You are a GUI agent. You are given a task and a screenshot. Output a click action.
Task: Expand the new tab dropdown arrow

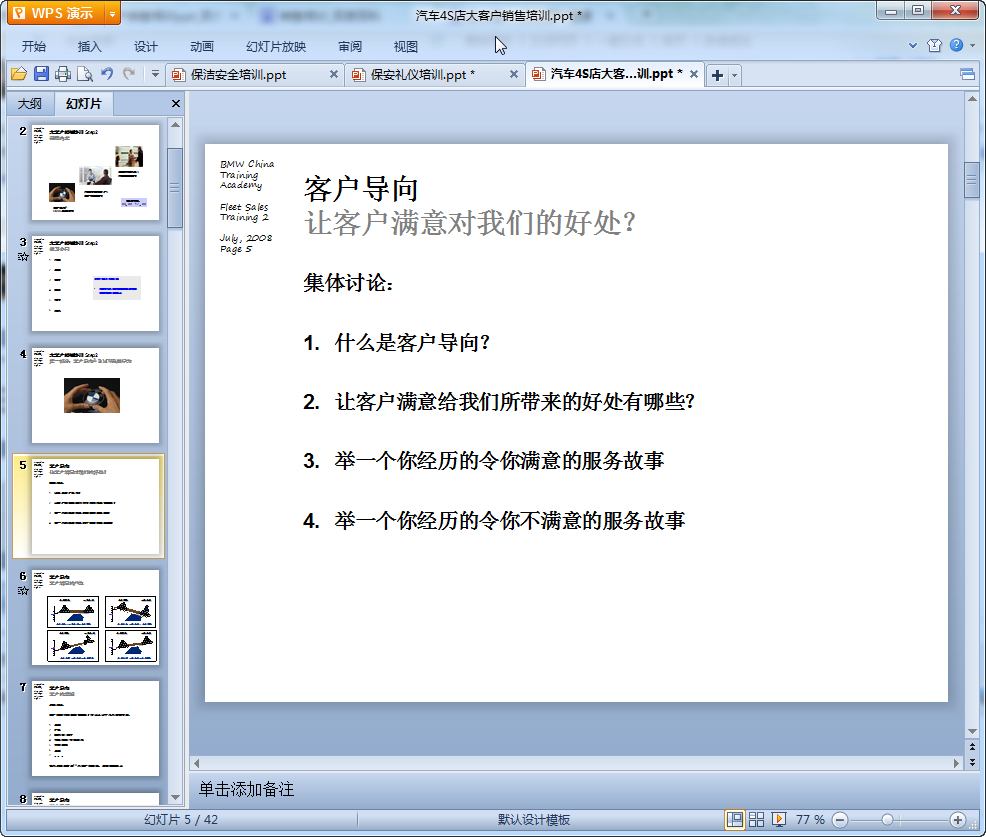[734, 75]
